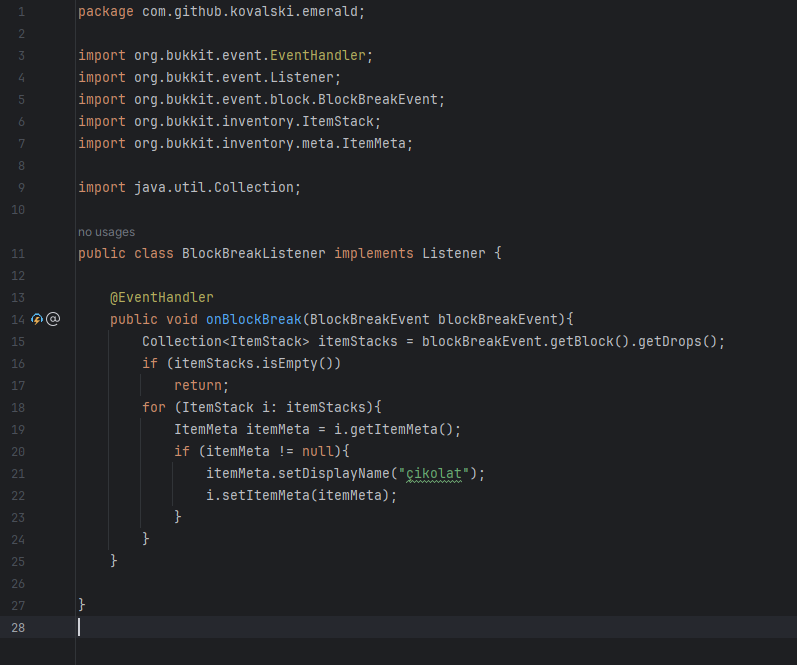Click the itemStacks variable declaration on line 15

[x=358, y=341]
